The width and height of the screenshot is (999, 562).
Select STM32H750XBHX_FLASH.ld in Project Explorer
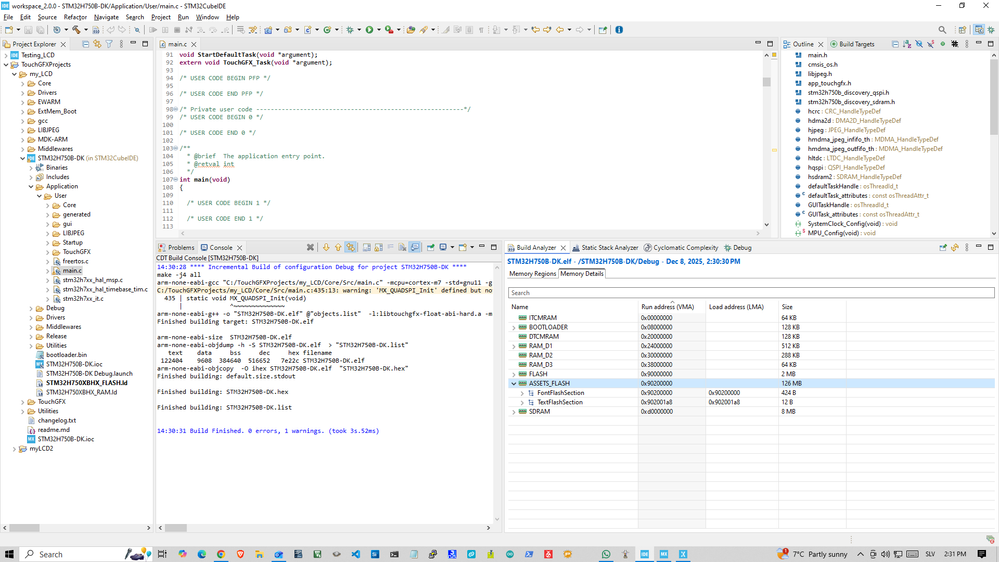[86, 383]
